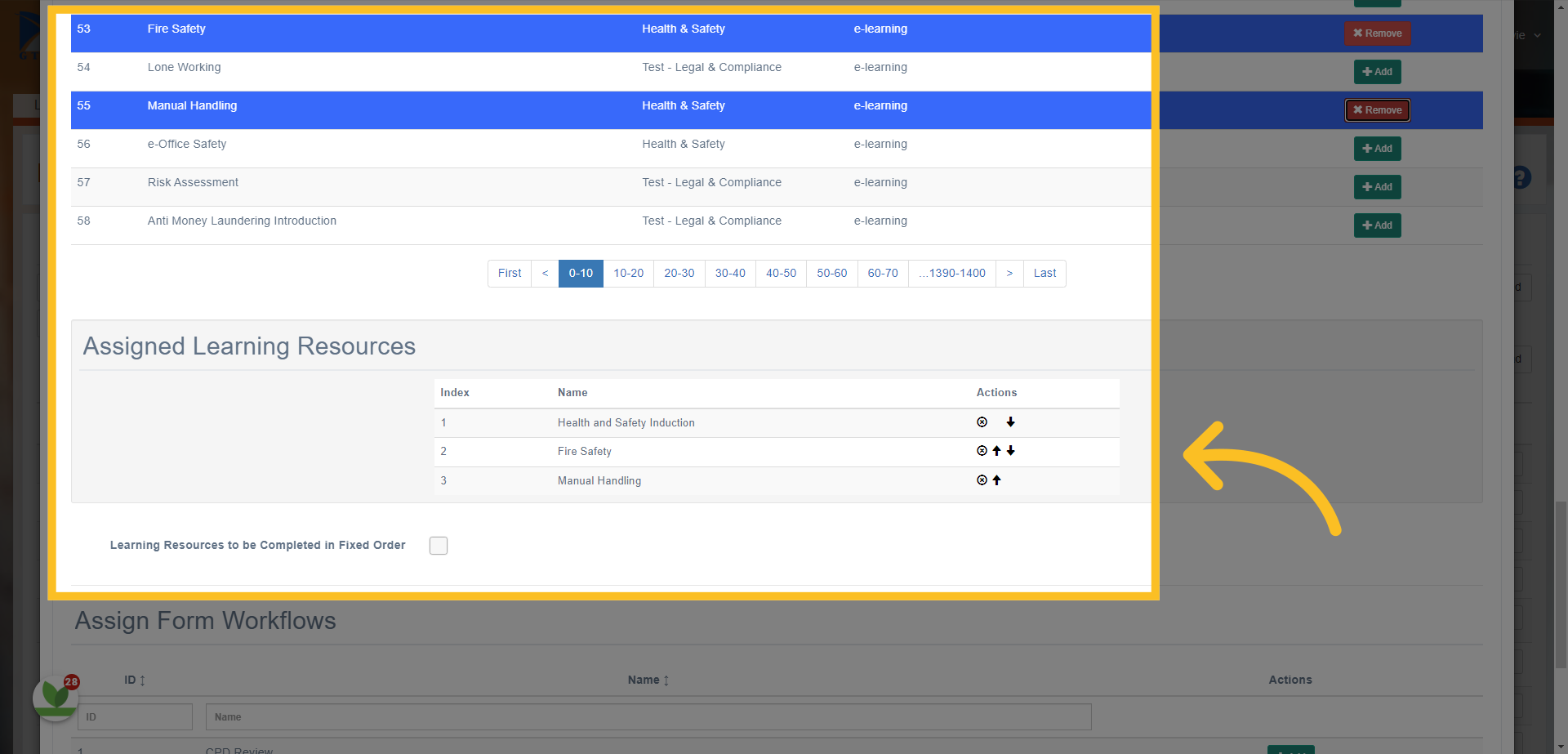This screenshot has height=754, width=1568.
Task: Select page range 60-70
Action: [x=883, y=274]
